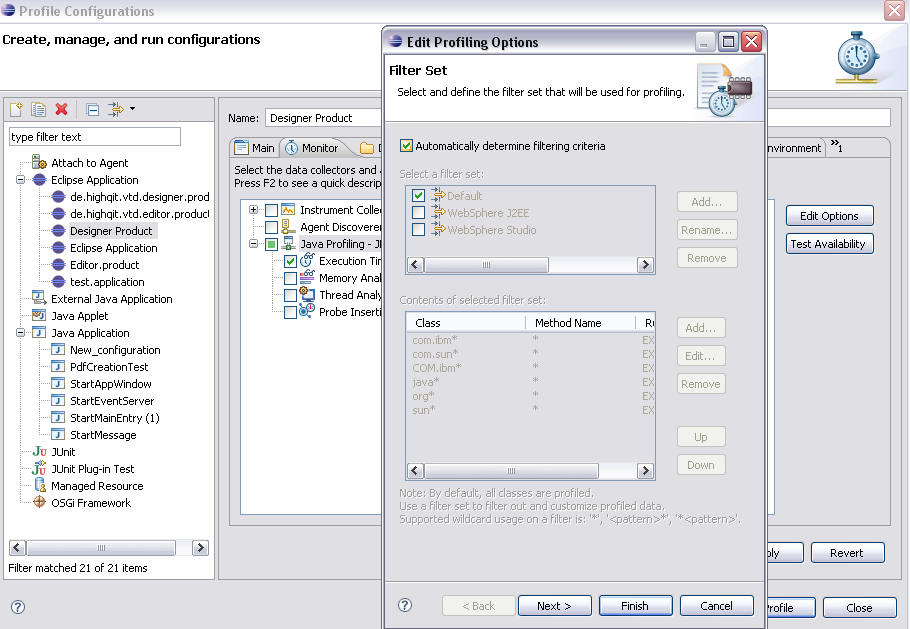
Task: Click the Default filter set icon
Action: [438, 196]
